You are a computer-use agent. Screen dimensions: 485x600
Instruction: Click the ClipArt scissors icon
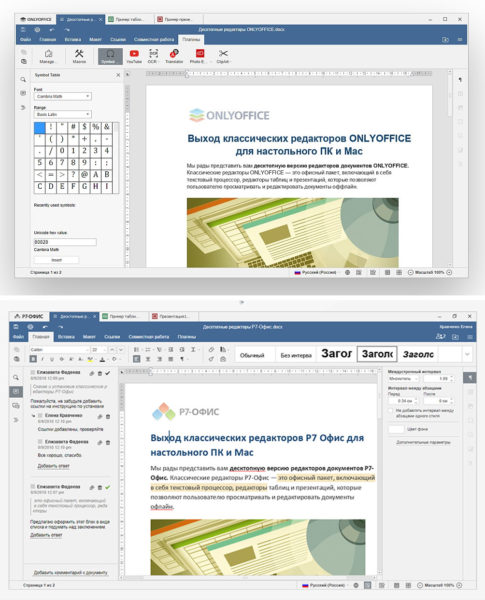[x=223, y=56]
